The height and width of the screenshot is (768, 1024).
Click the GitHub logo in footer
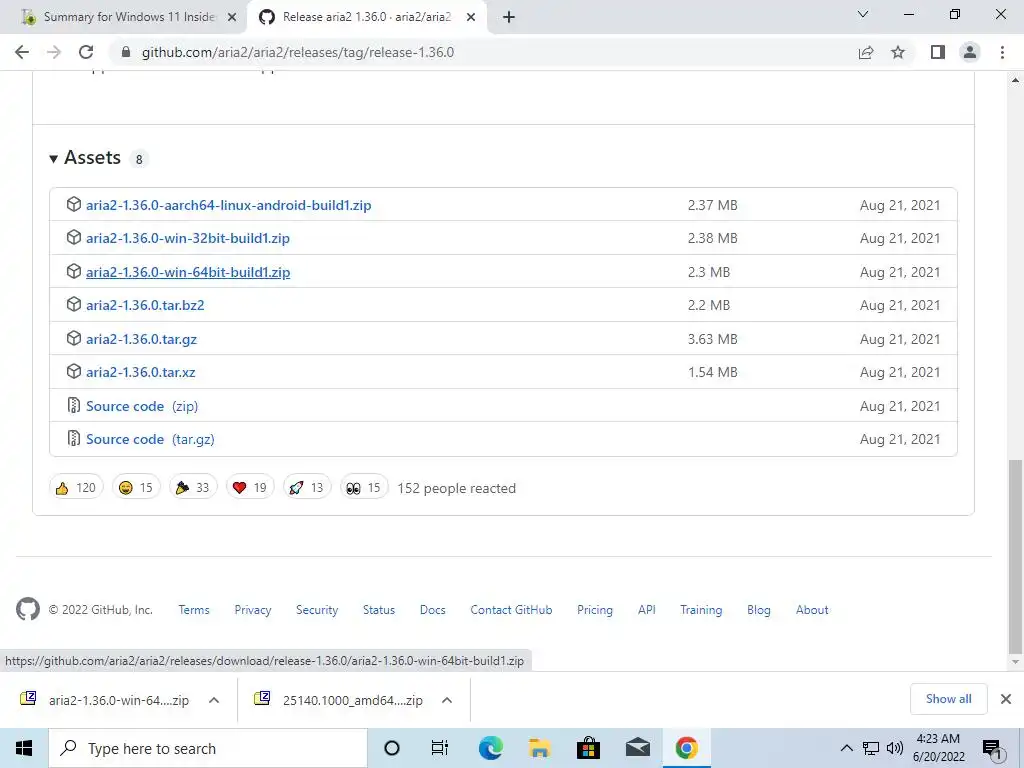[x=27, y=609]
